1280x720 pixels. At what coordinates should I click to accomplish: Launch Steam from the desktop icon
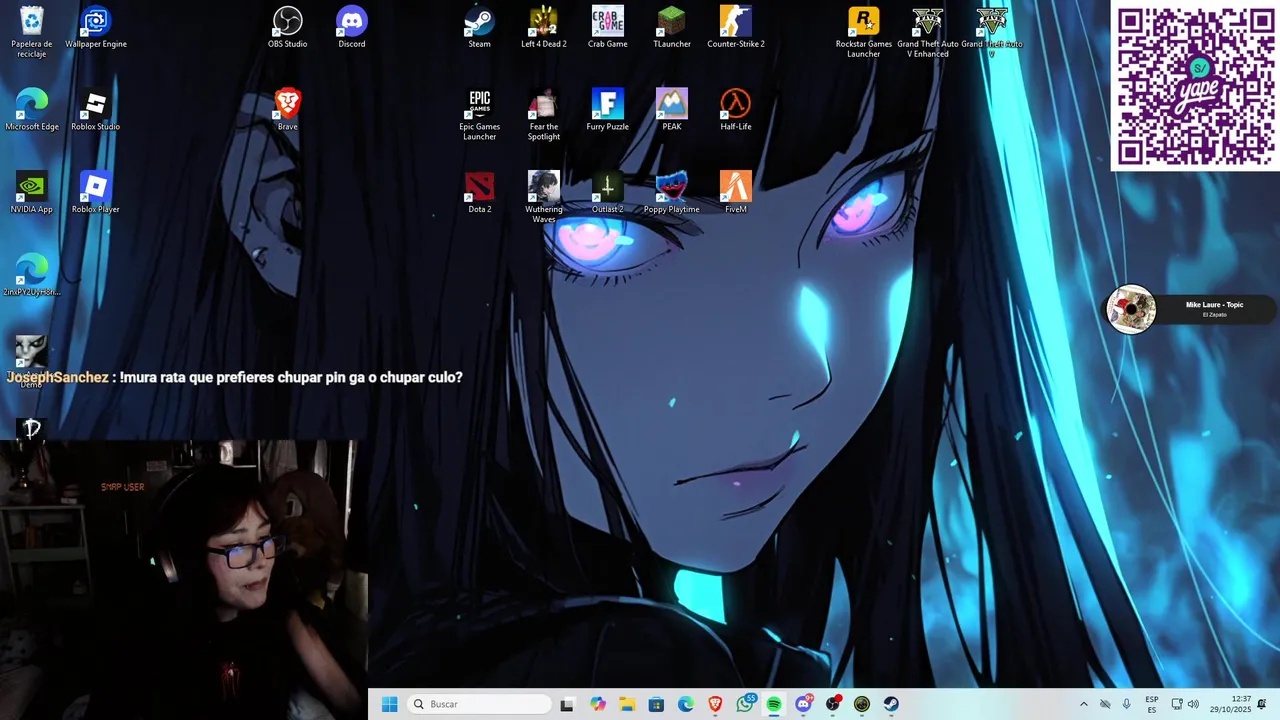[x=479, y=26]
